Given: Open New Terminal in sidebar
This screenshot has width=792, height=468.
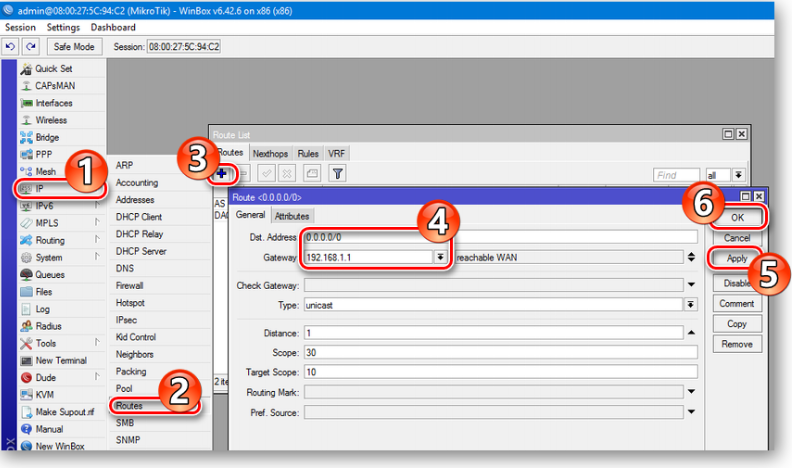Looking at the screenshot, I should point(62,360).
